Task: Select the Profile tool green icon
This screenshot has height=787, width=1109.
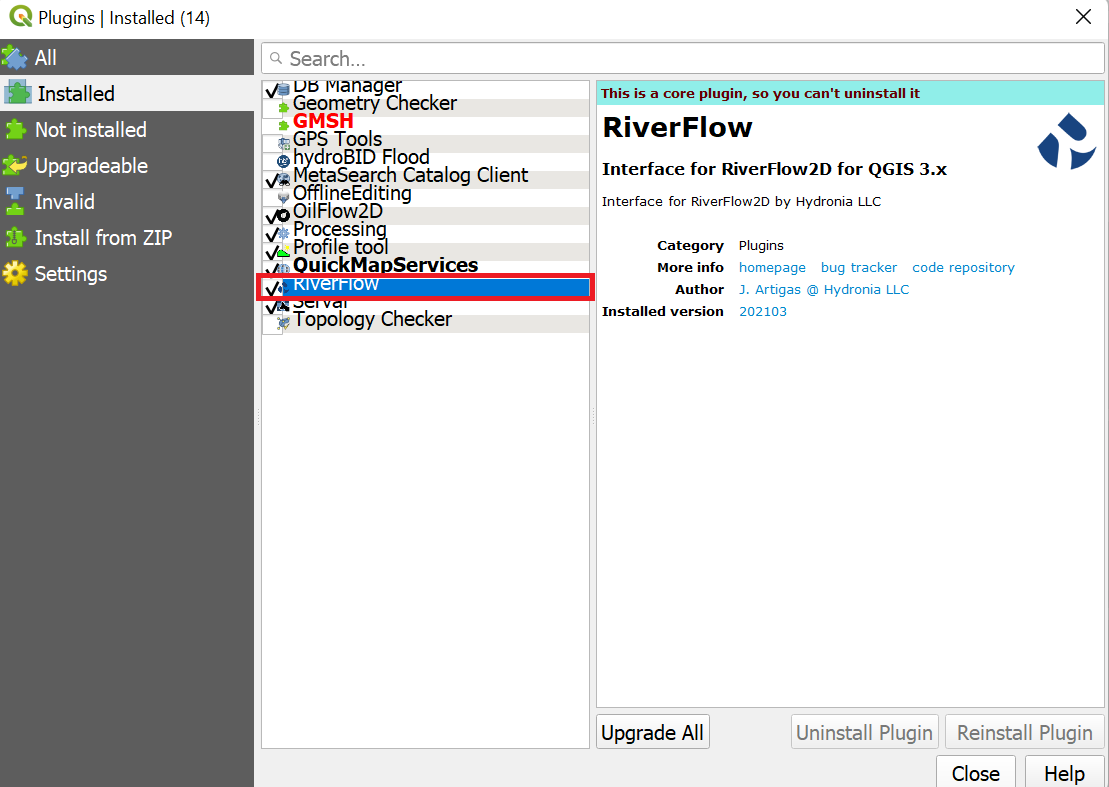Action: (284, 252)
